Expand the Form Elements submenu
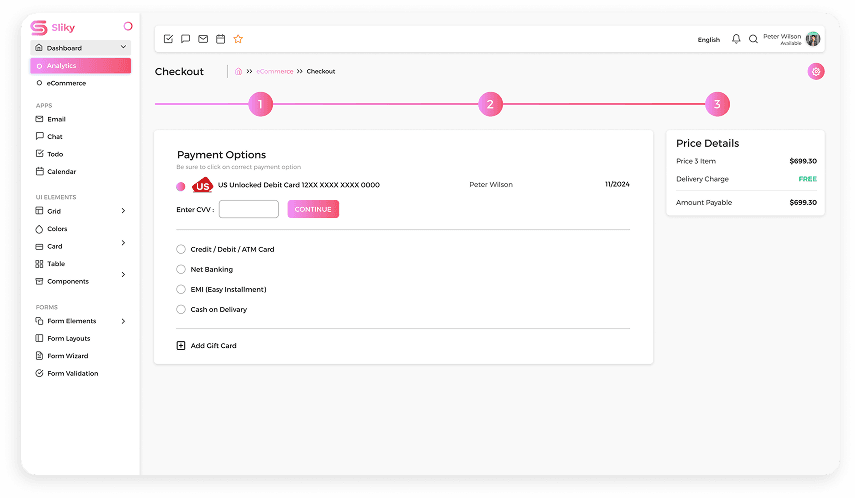 [x=123, y=321]
